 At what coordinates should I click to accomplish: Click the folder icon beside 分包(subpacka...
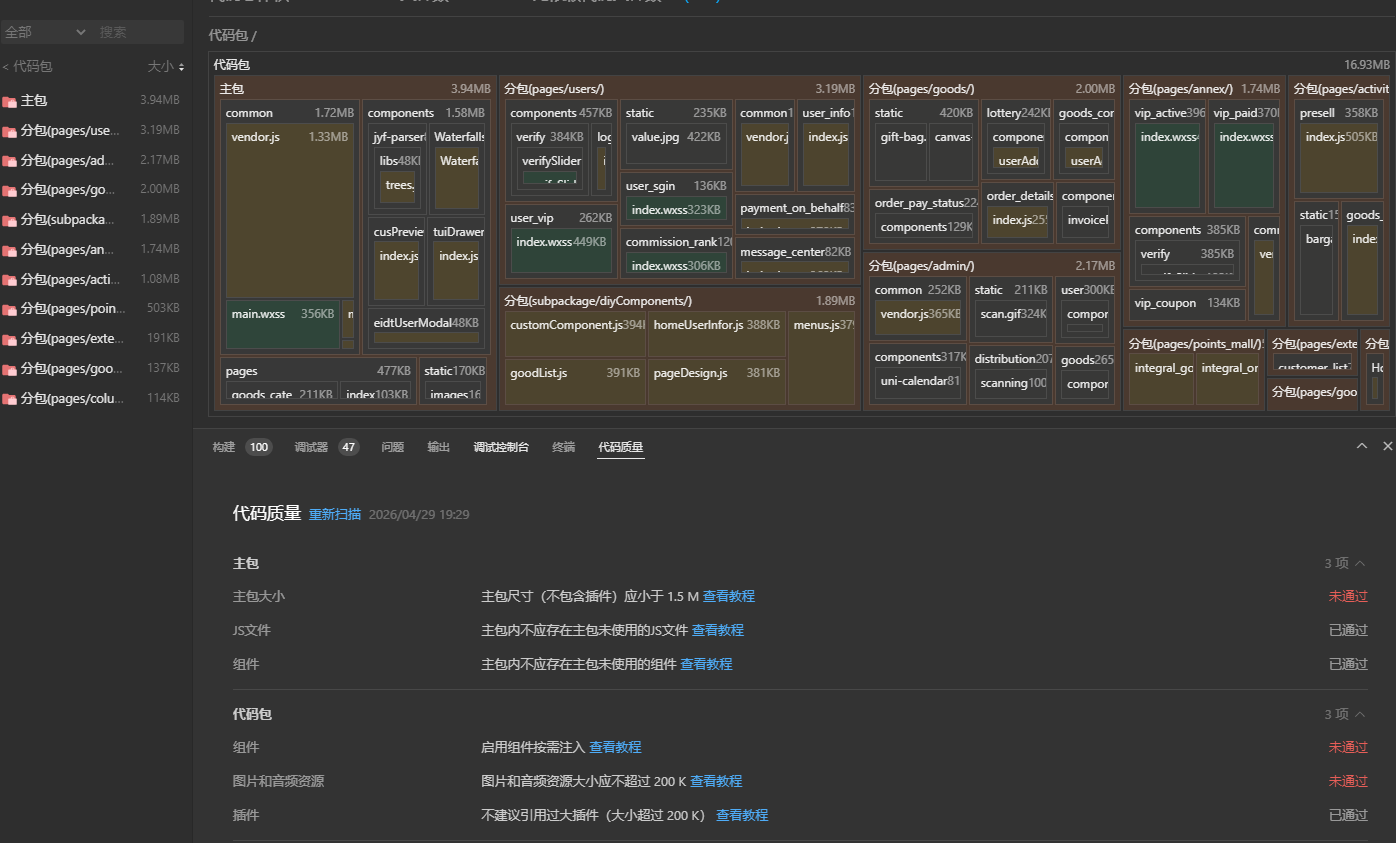pos(10,220)
